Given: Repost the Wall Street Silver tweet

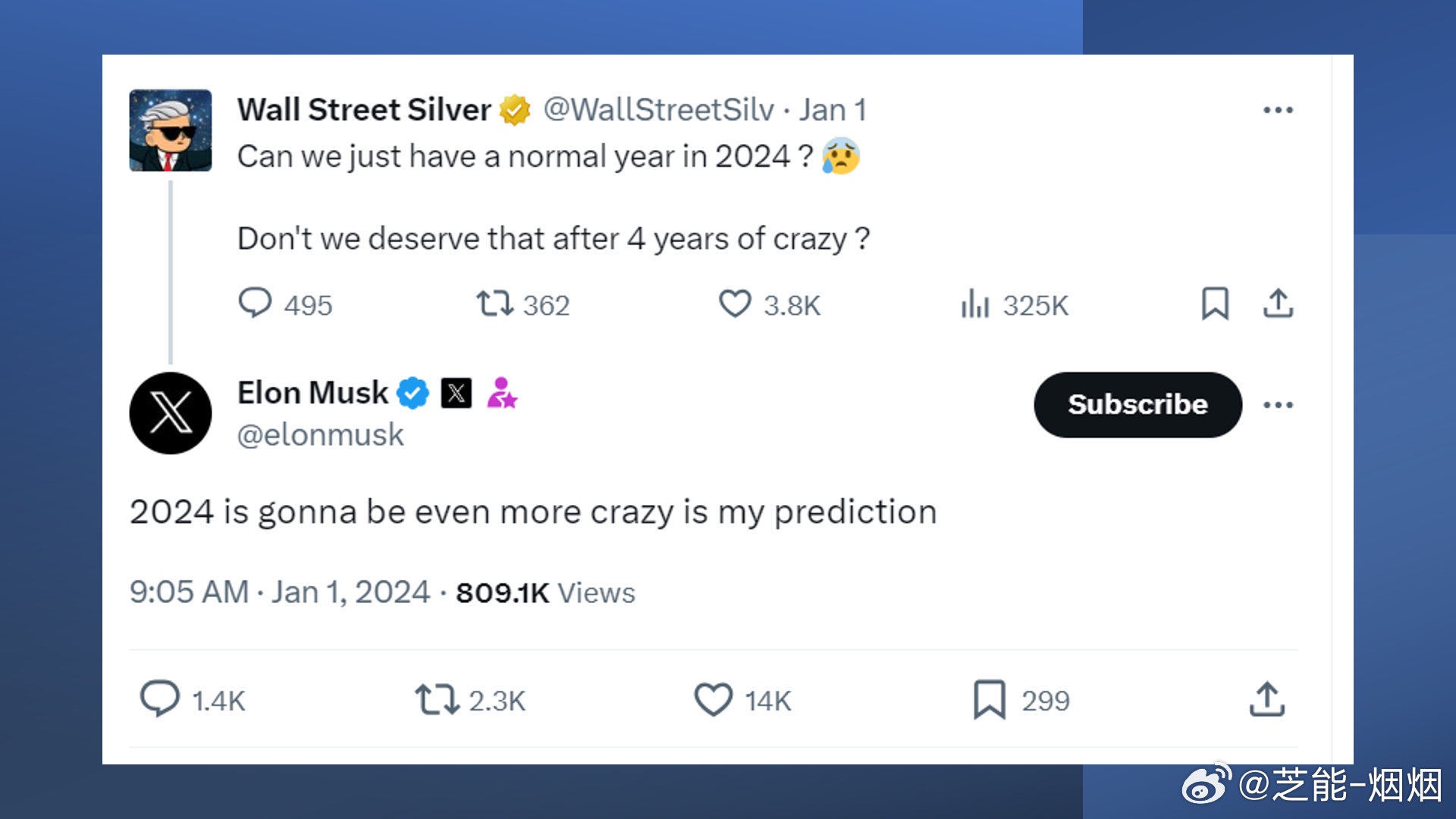Looking at the screenshot, I should click(x=494, y=304).
